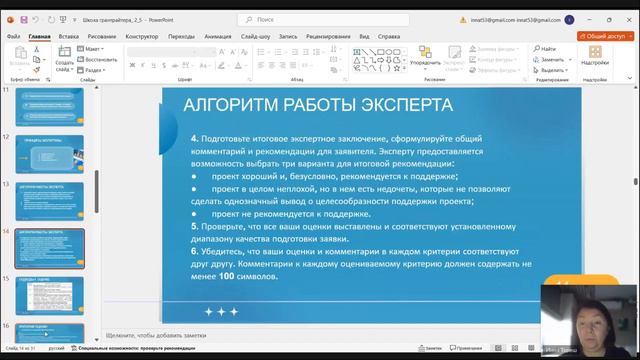
Task: Save the presentation with the floppy disk icon
Action: [x=24, y=20]
